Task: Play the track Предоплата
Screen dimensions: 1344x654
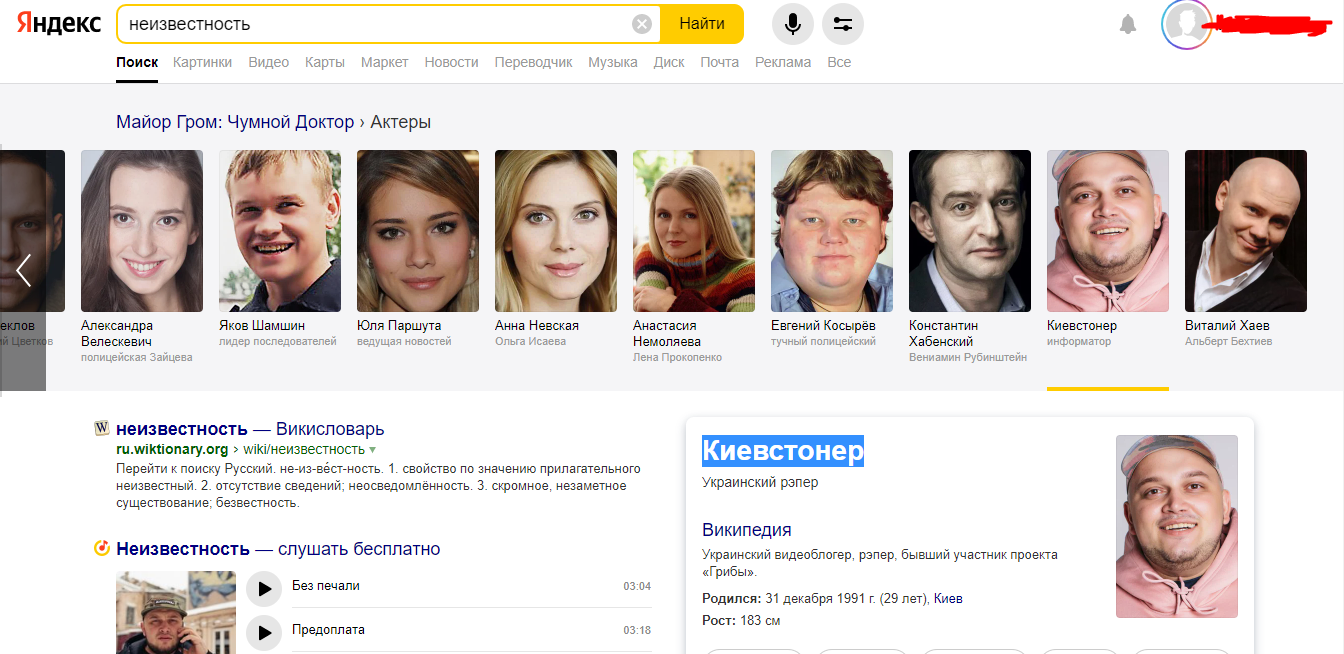Action: click(x=264, y=631)
